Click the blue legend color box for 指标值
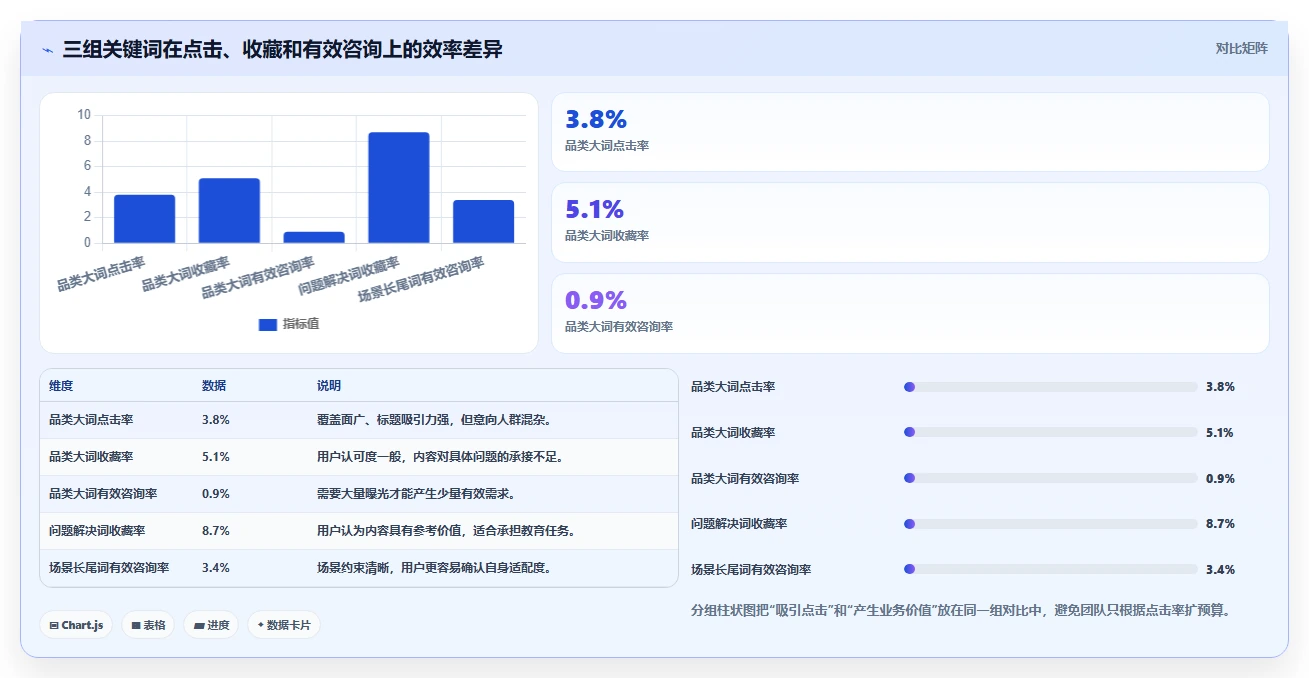Image resolution: width=1309 pixels, height=678 pixels. point(267,324)
